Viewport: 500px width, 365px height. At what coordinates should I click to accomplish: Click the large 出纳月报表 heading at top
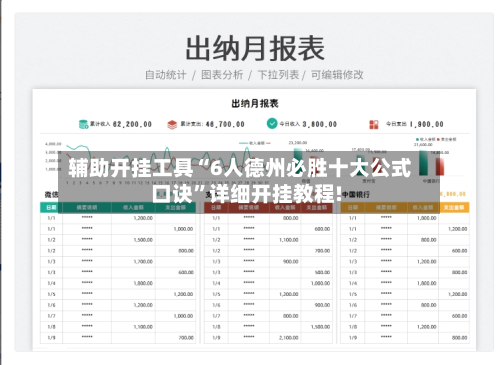coord(255,49)
